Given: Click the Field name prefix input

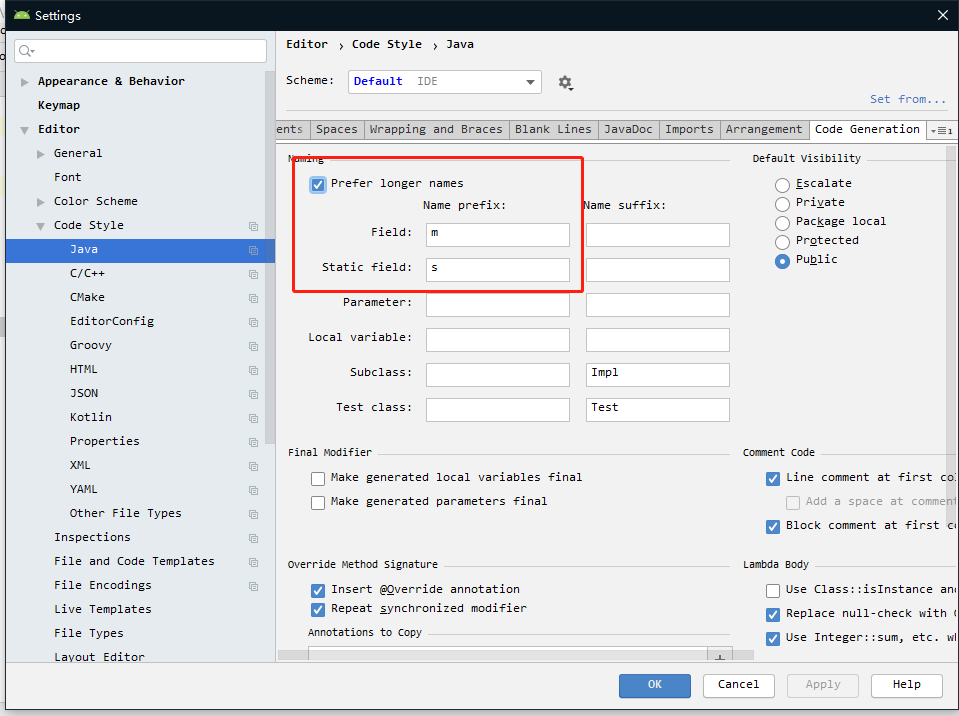Looking at the screenshot, I should click(497, 235).
